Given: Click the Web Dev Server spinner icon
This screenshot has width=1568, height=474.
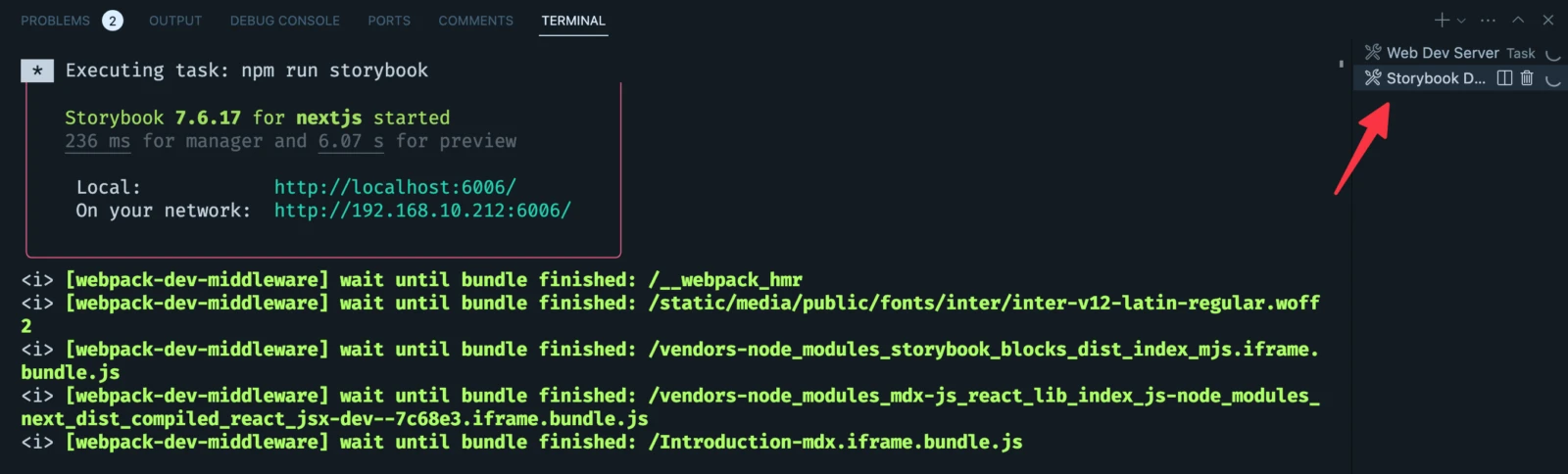Looking at the screenshot, I should 1552,54.
